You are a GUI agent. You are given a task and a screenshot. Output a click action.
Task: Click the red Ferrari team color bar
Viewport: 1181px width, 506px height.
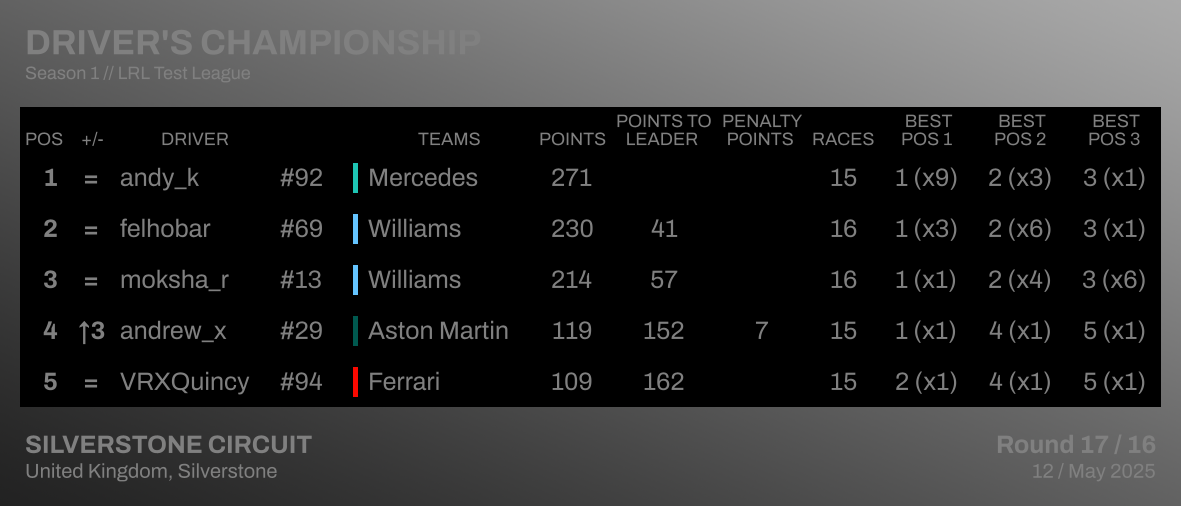[x=356, y=382]
